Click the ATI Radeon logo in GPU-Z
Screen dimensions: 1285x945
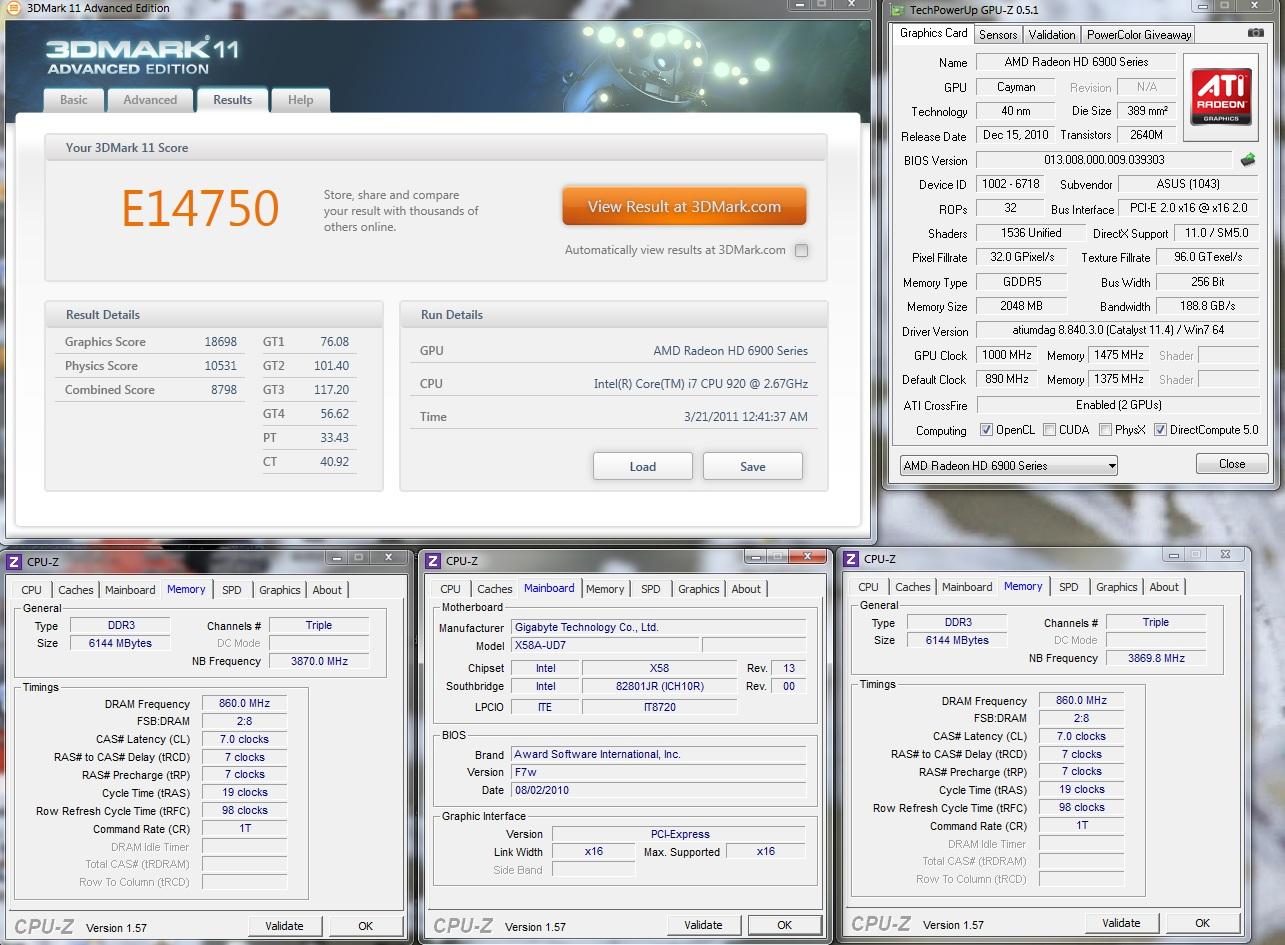point(1221,97)
